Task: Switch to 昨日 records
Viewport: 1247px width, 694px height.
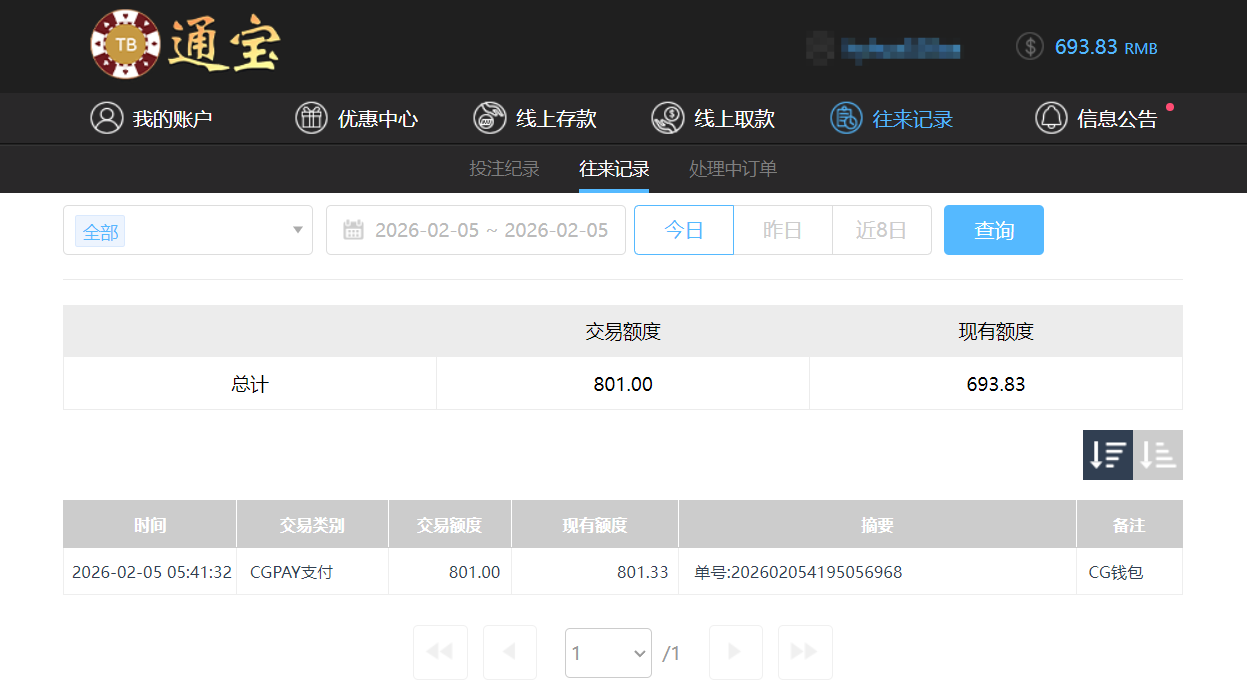Action: pos(783,230)
